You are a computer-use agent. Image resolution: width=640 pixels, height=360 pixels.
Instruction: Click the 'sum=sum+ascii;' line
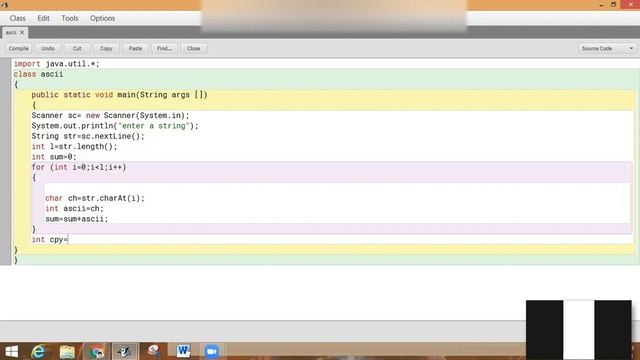click(x=77, y=219)
